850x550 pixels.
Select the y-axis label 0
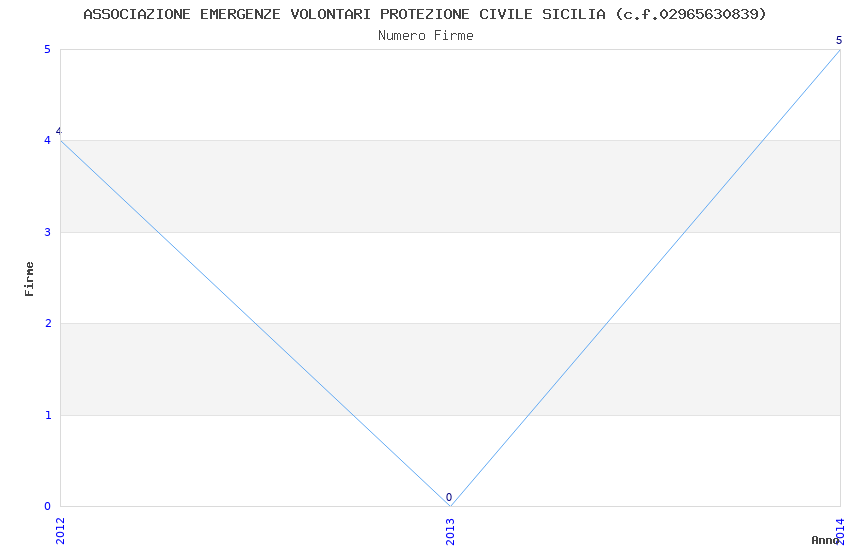coord(48,506)
